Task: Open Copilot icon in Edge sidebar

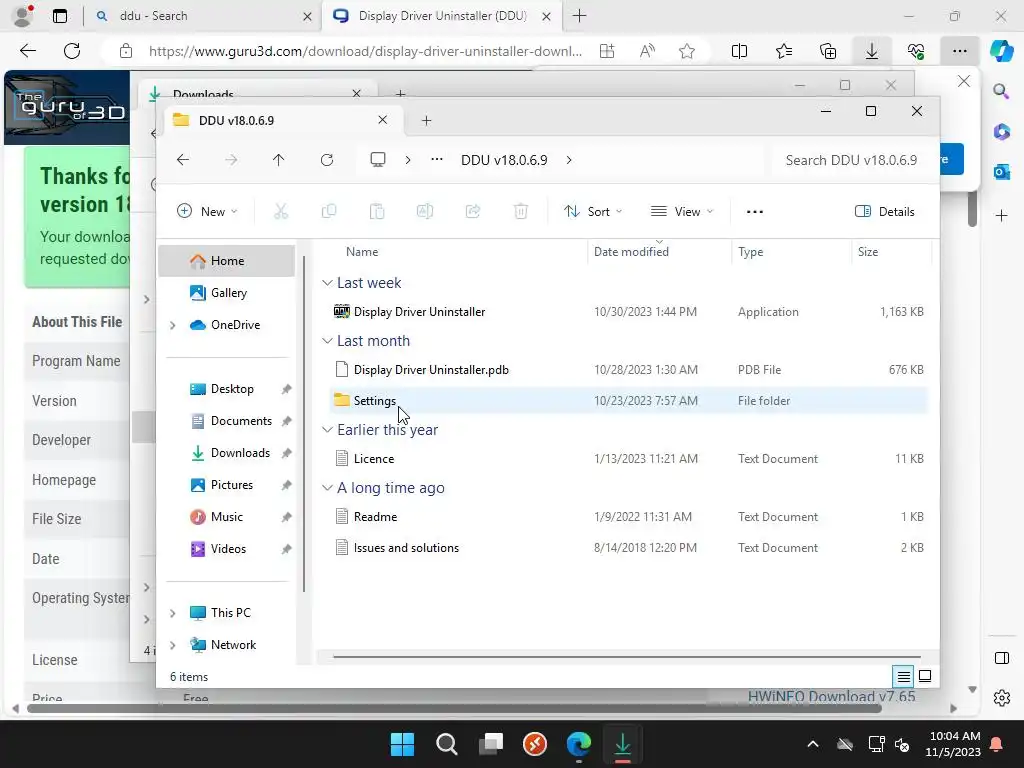Action: coord(1001,51)
